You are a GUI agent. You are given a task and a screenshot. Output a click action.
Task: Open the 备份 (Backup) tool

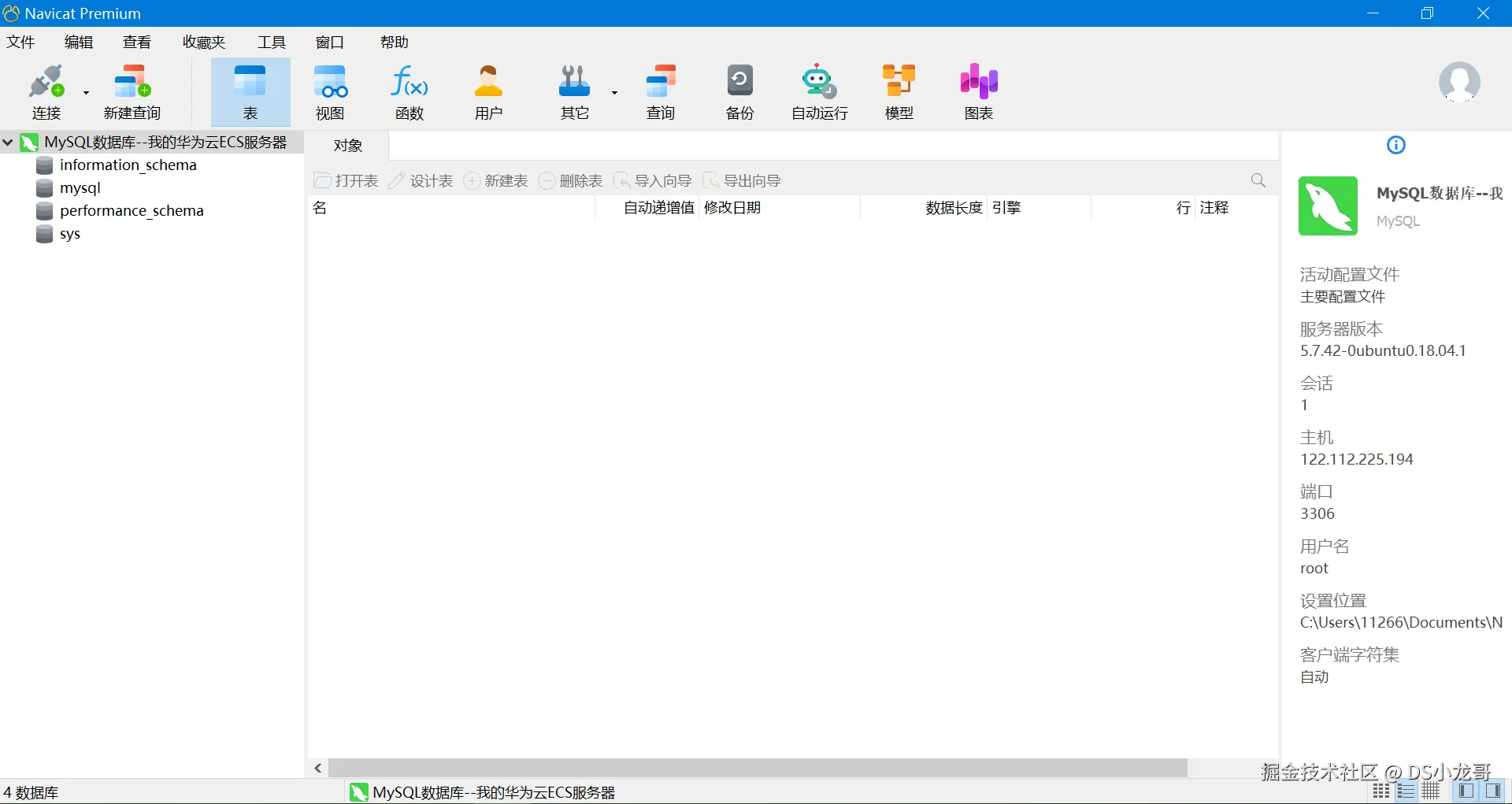[x=739, y=92]
